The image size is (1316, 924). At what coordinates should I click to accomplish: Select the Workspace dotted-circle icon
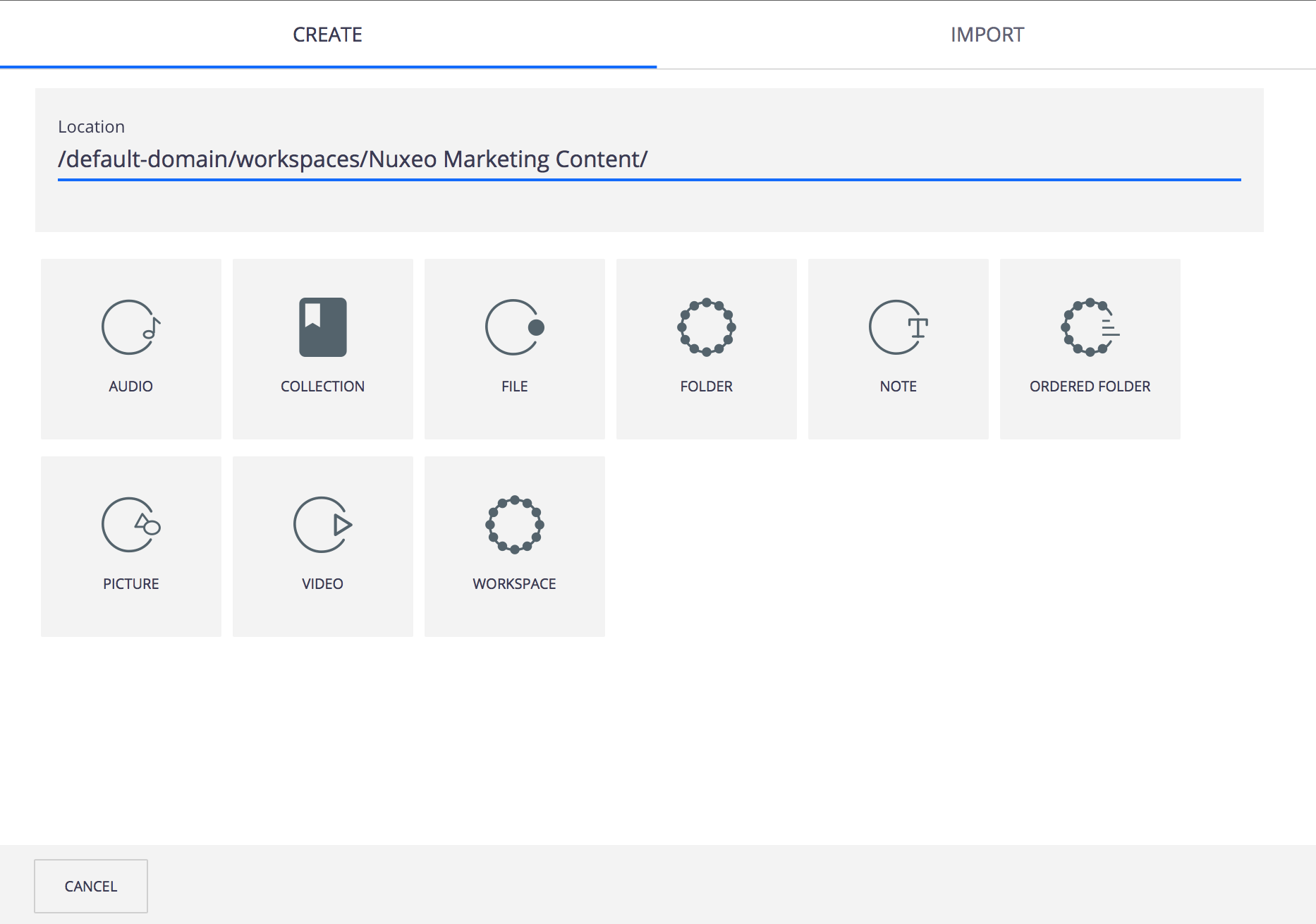pyautogui.click(x=515, y=525)
